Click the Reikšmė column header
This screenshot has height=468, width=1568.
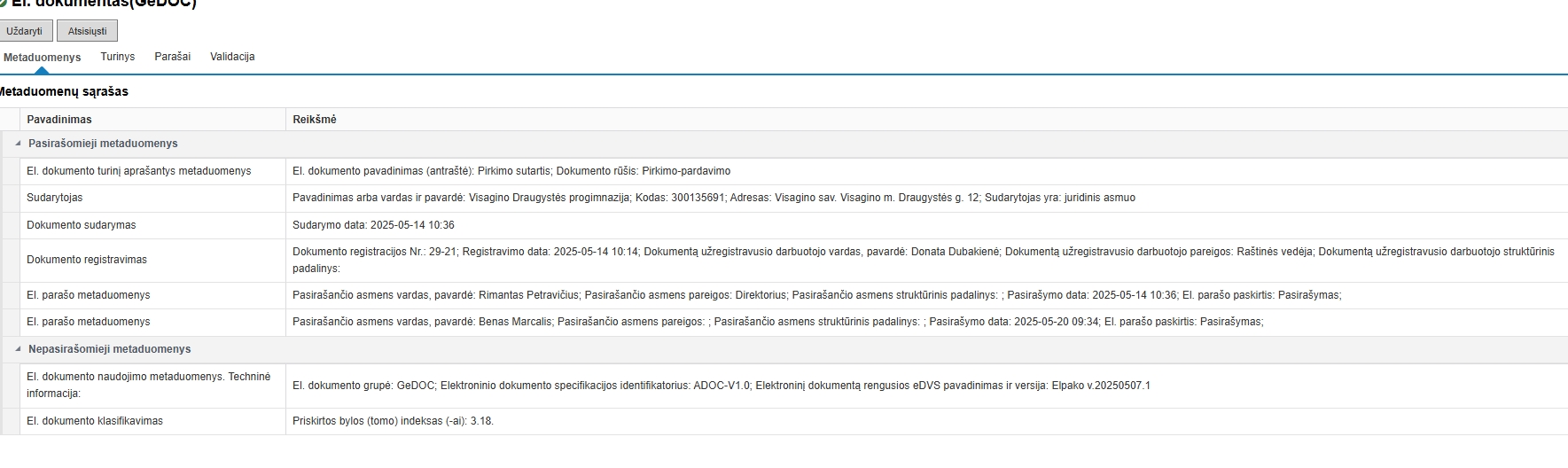pyautogui.click(x=315, y=120)
